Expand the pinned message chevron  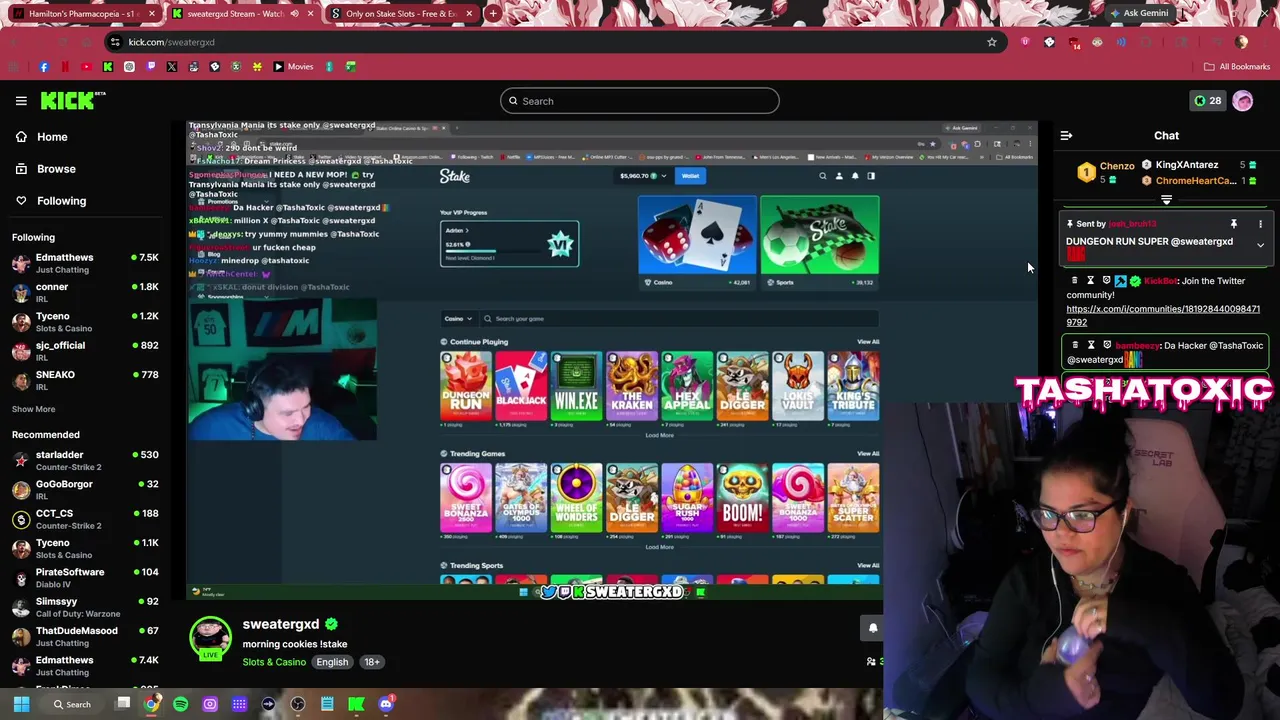1260,245
